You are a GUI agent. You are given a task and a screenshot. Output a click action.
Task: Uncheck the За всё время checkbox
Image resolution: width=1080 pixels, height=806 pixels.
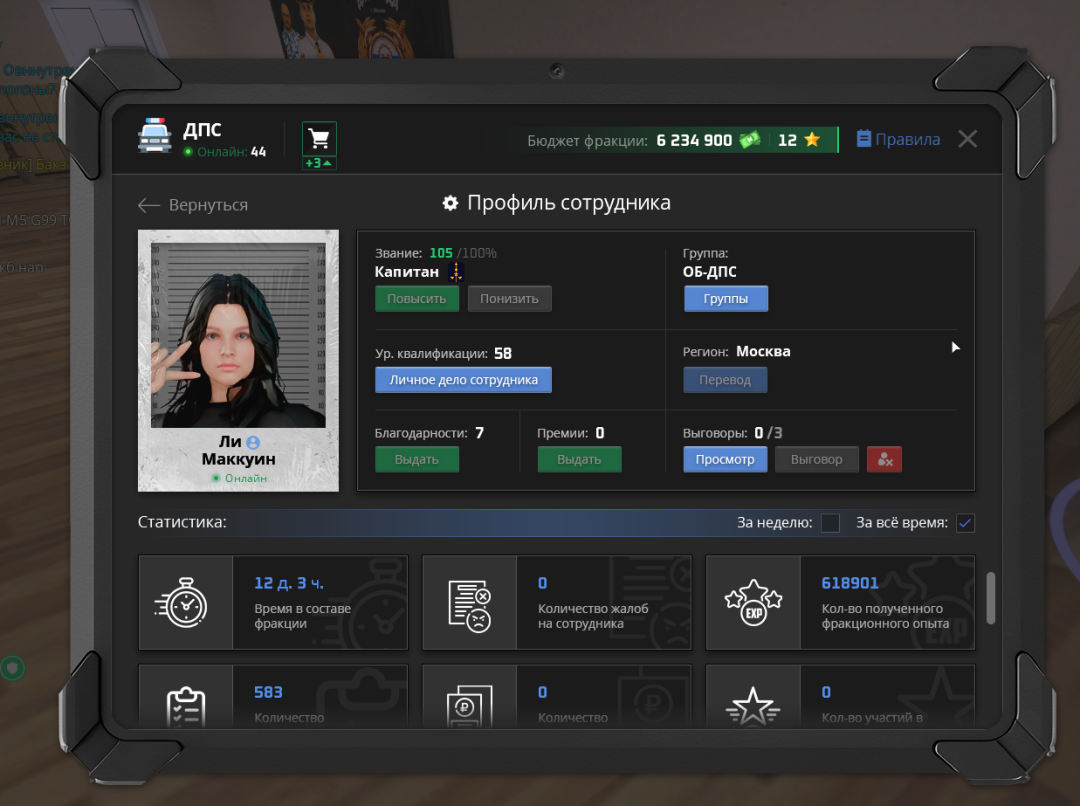(x=965, y=523)
